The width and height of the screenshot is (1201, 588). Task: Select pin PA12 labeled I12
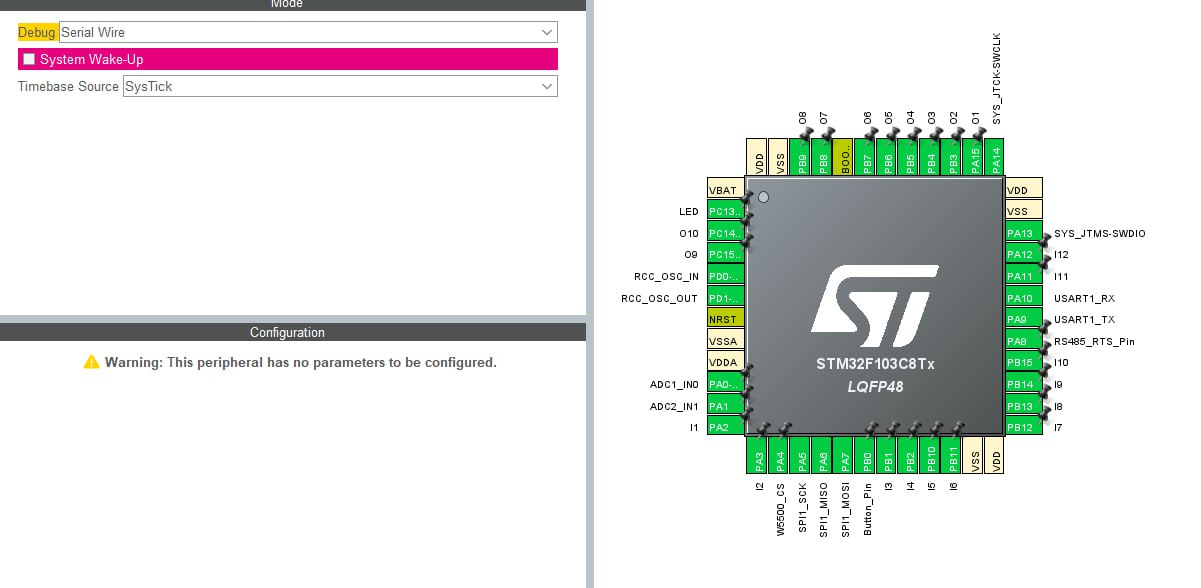[x=1023, y=255]
